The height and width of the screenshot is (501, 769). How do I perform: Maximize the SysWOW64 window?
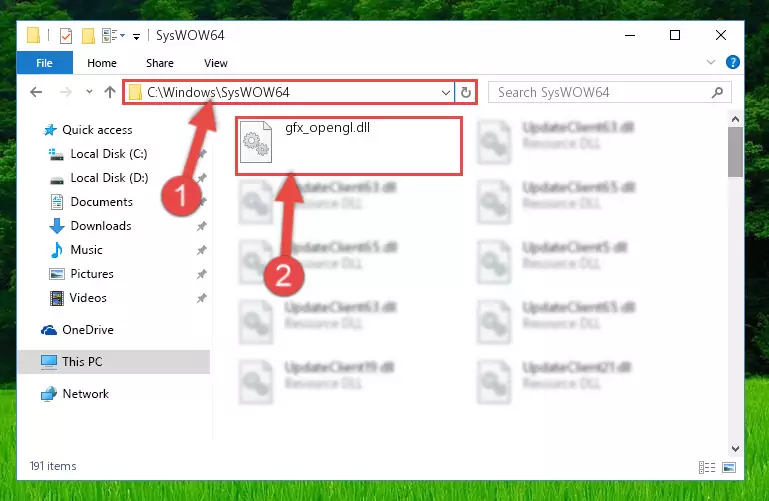(x=675, y=35)
